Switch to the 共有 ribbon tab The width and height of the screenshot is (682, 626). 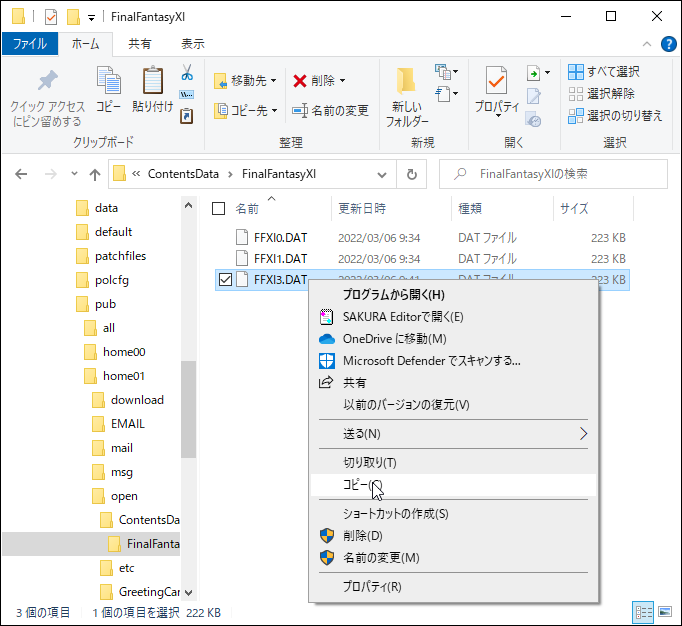(140, 44)
